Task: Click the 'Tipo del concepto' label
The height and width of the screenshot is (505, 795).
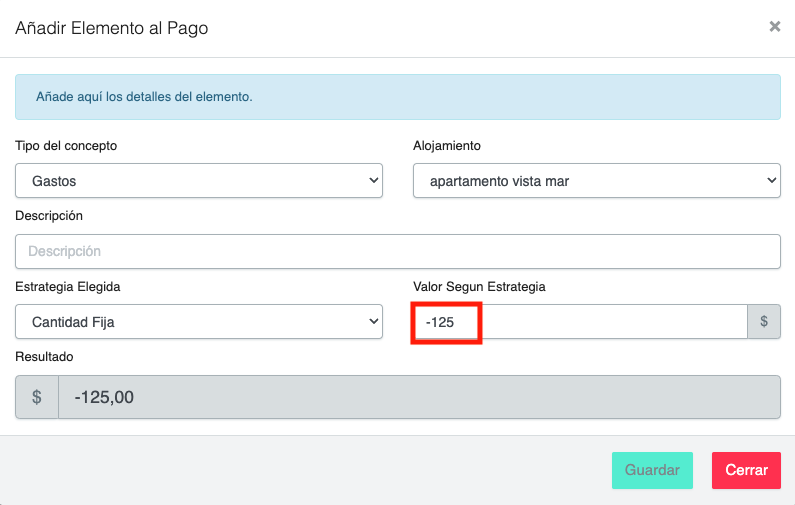Action: [66, 146]
